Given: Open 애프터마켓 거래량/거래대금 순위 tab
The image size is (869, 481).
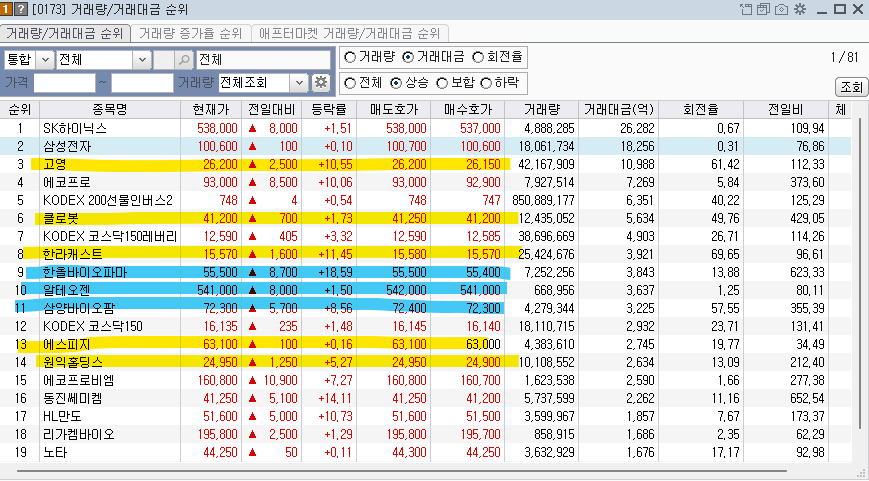Looking at the screenshot, I should [349, 33].
